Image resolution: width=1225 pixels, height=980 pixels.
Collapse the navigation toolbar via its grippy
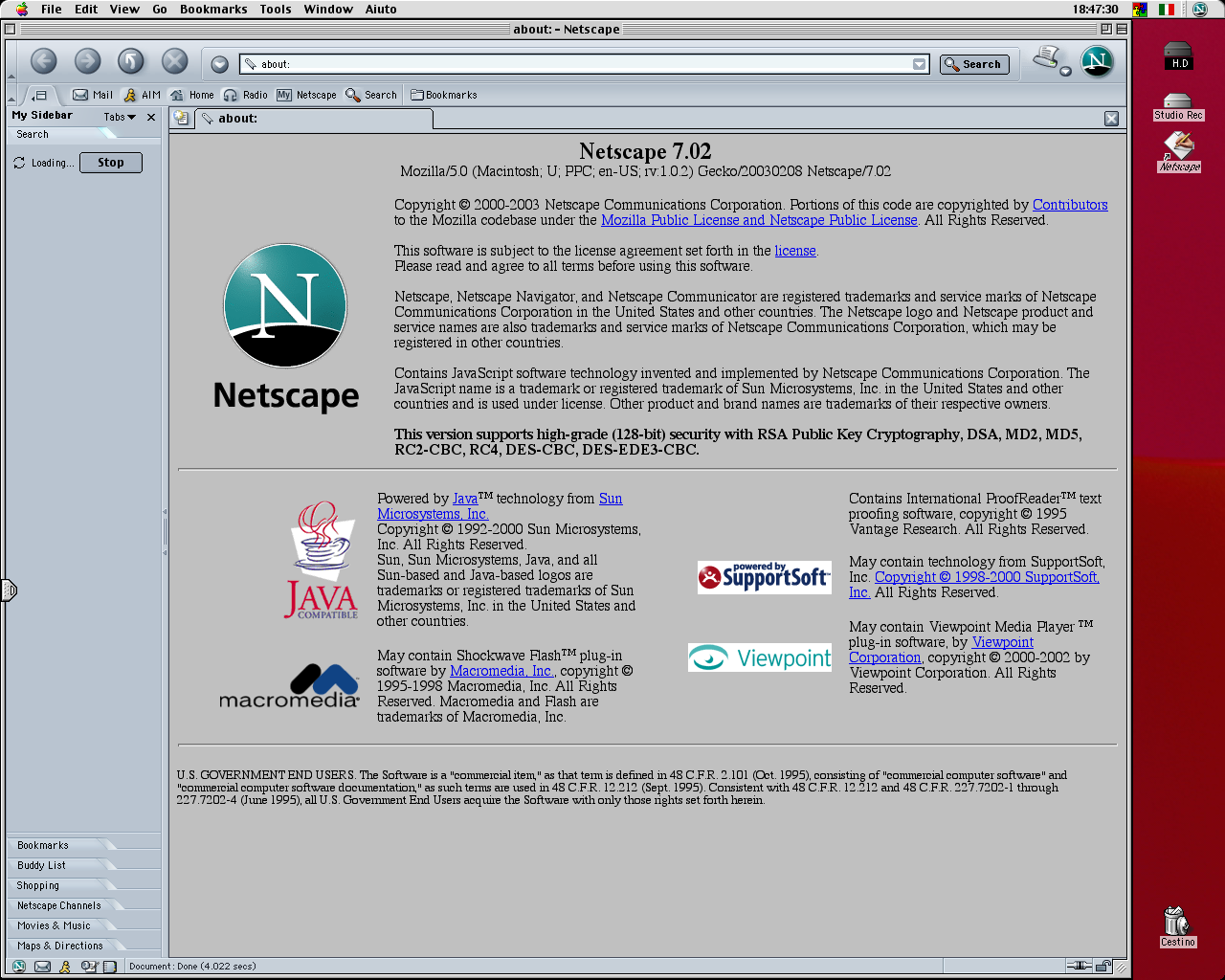point(11,61)
